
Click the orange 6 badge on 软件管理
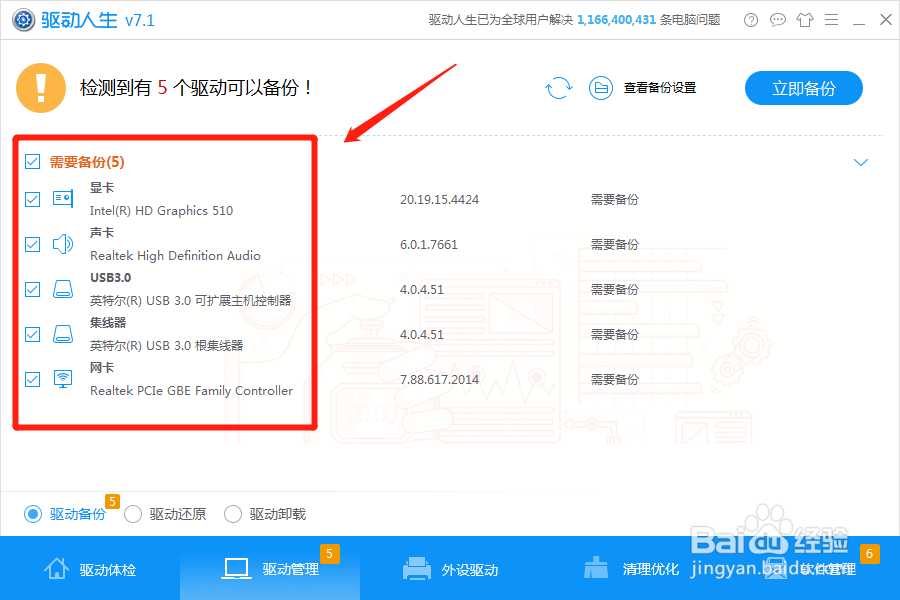(x=870, y=553)
